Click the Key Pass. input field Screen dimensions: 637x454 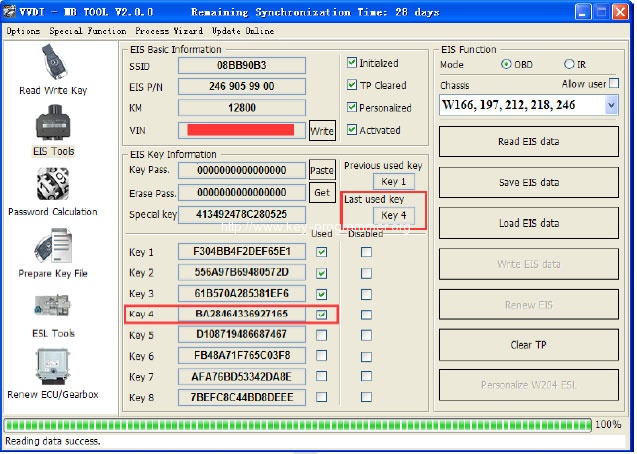(x=242, y=170)
